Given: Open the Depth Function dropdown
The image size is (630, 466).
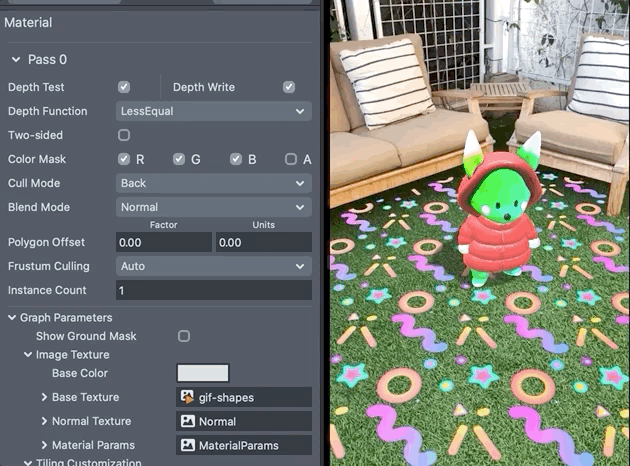Looking at the screenshot, I should point(213,111).
